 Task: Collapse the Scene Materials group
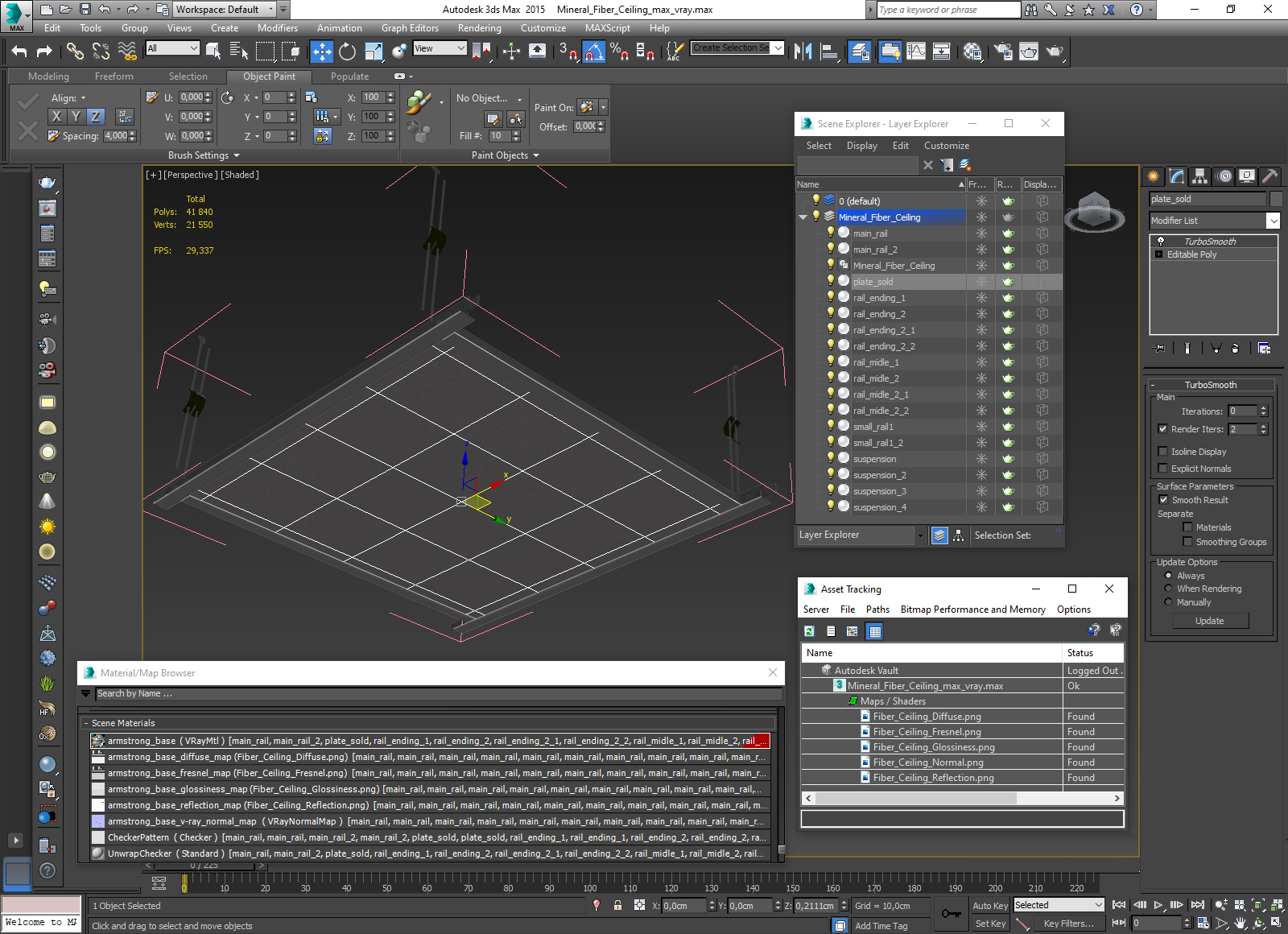85,723
